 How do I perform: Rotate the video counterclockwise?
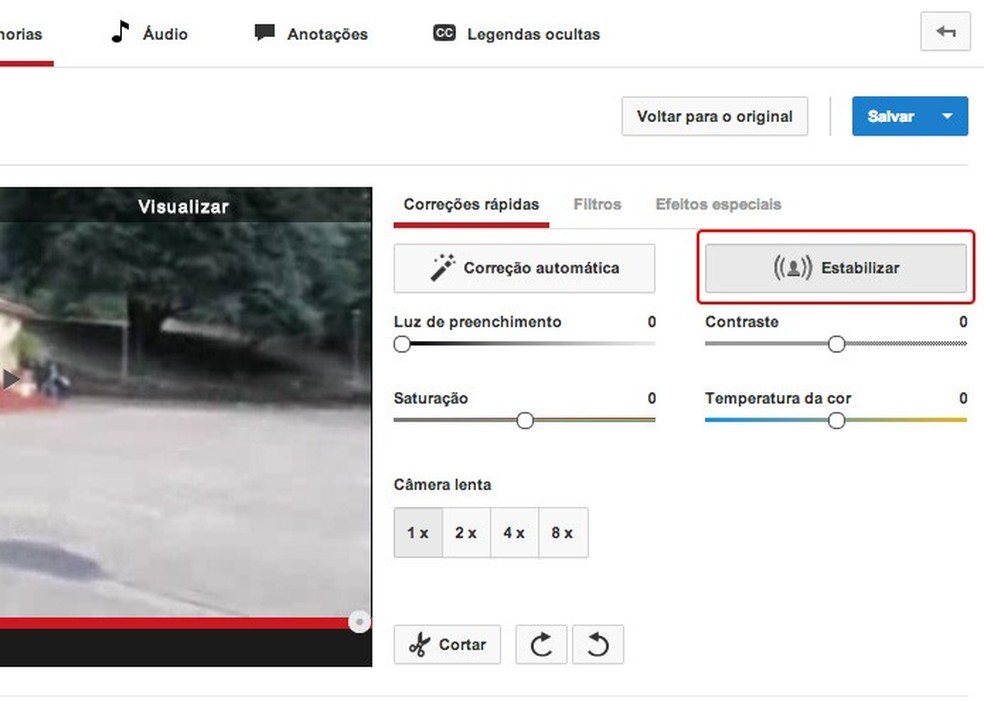598,644
